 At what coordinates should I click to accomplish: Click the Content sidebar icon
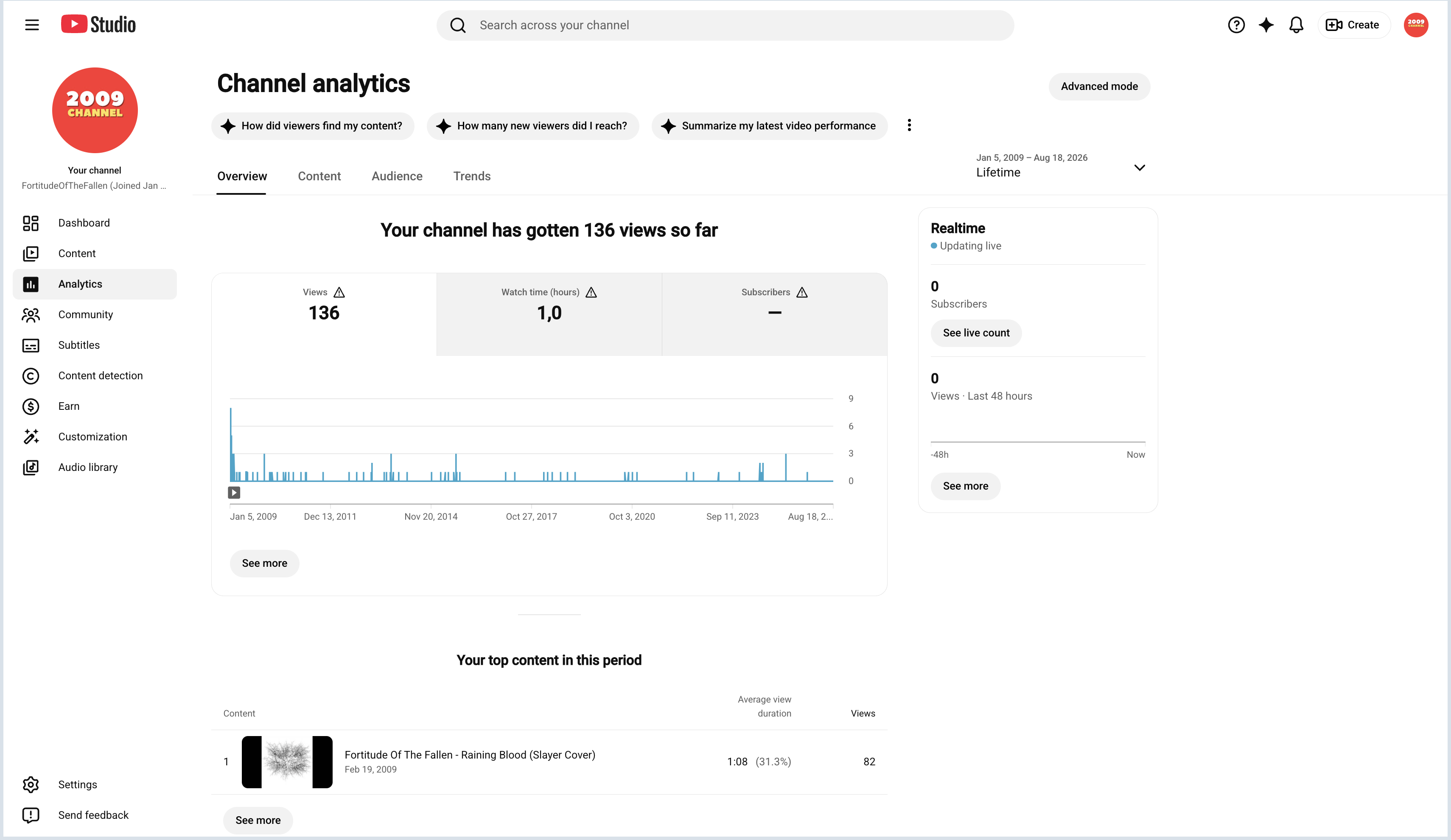pos(31,253)
